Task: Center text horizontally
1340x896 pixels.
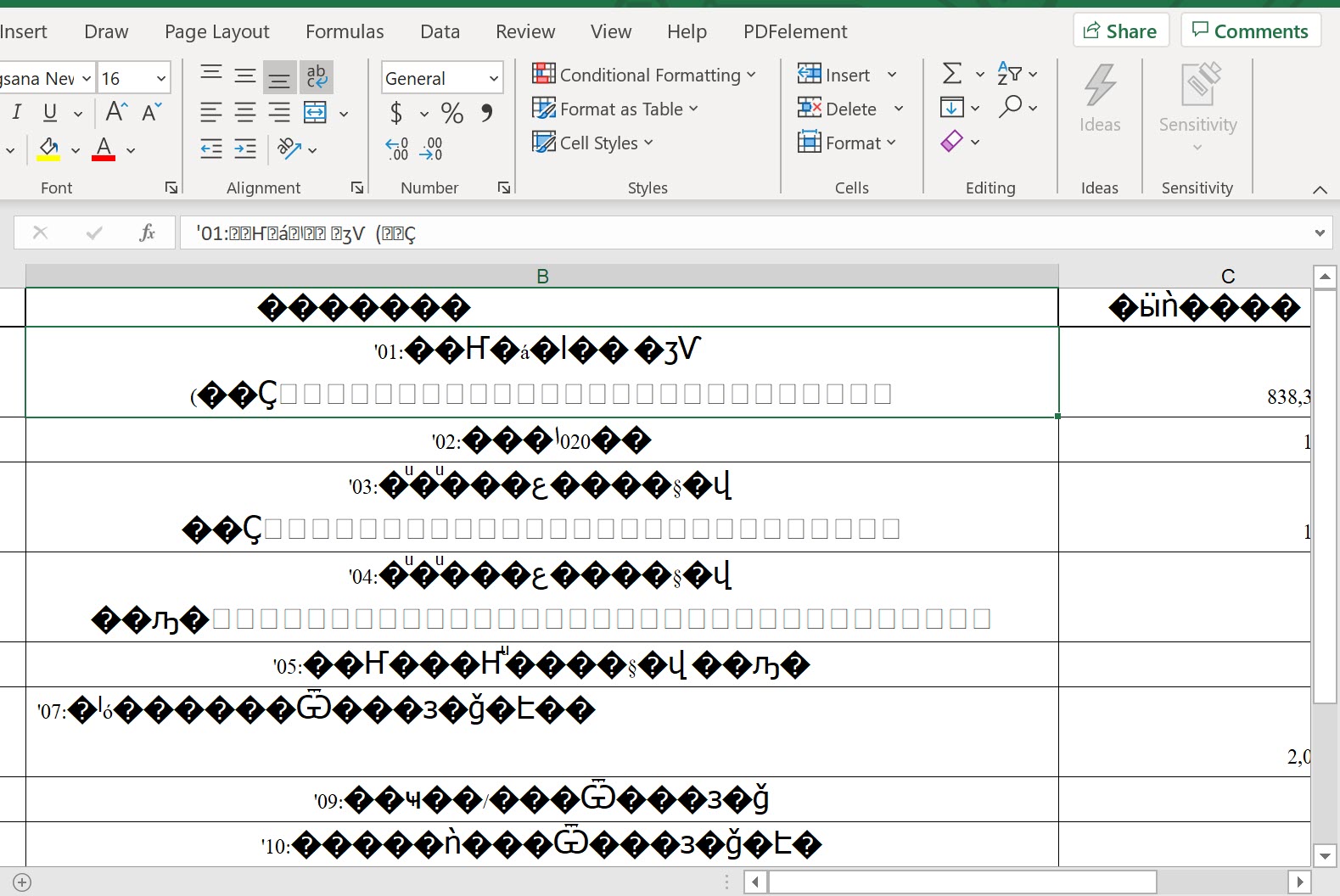Action: click(245, 112)
